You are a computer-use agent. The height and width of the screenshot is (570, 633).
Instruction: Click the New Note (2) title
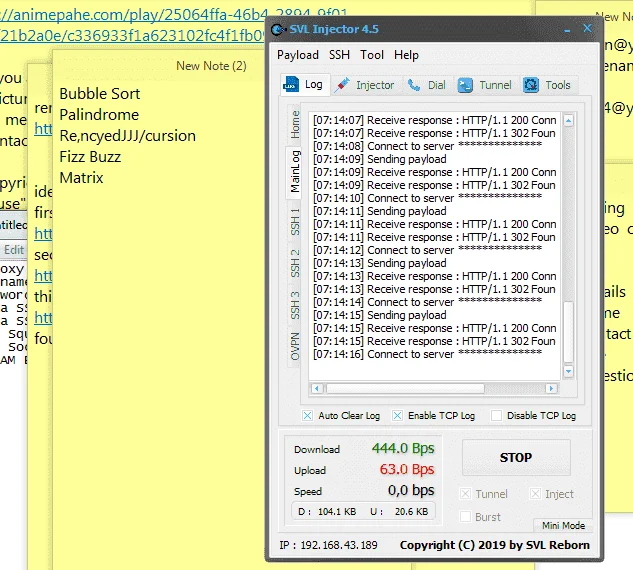[211, 66]
